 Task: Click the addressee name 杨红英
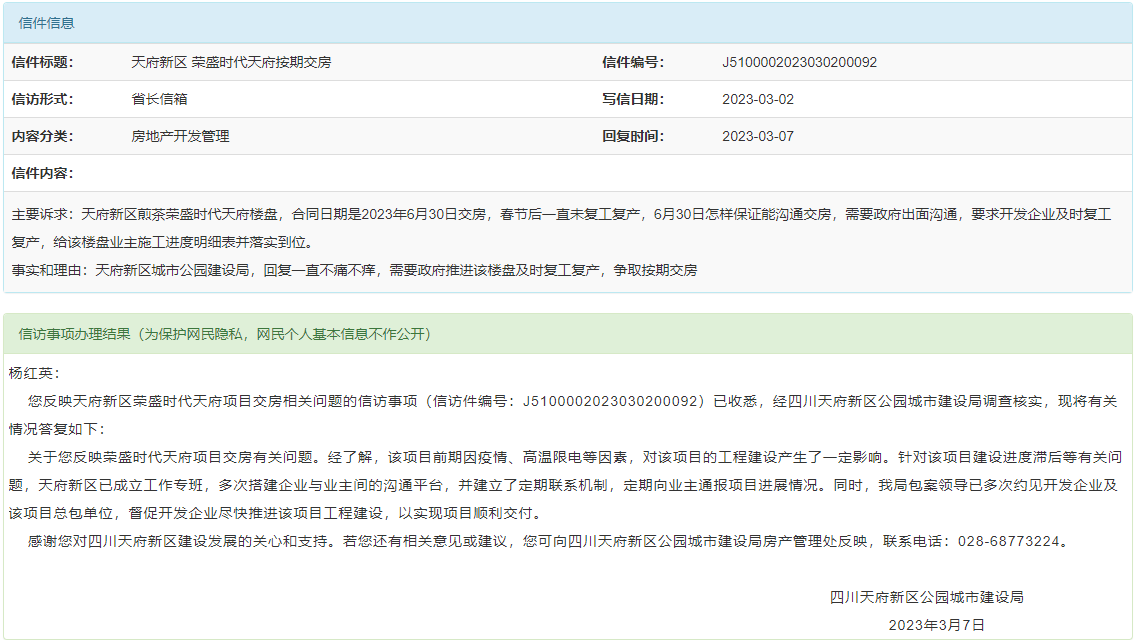point(34,374)
